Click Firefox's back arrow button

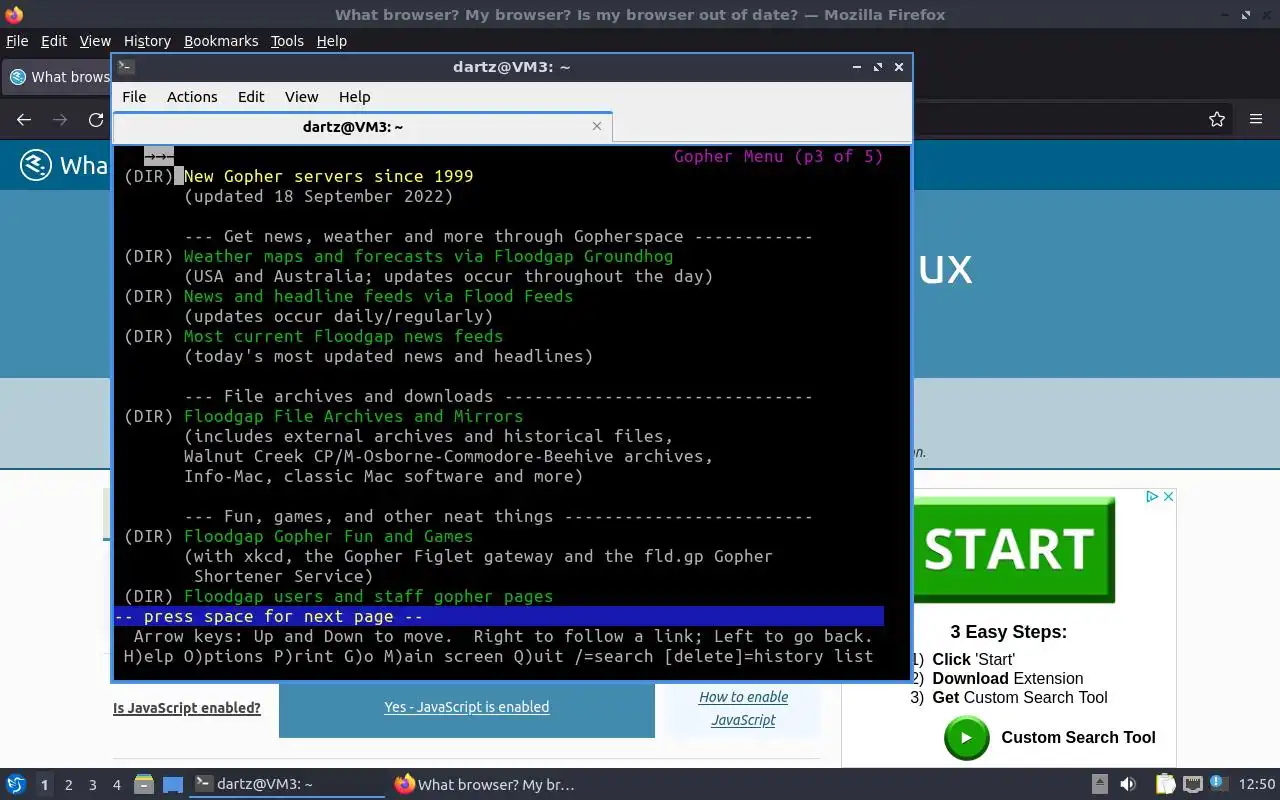24,119
